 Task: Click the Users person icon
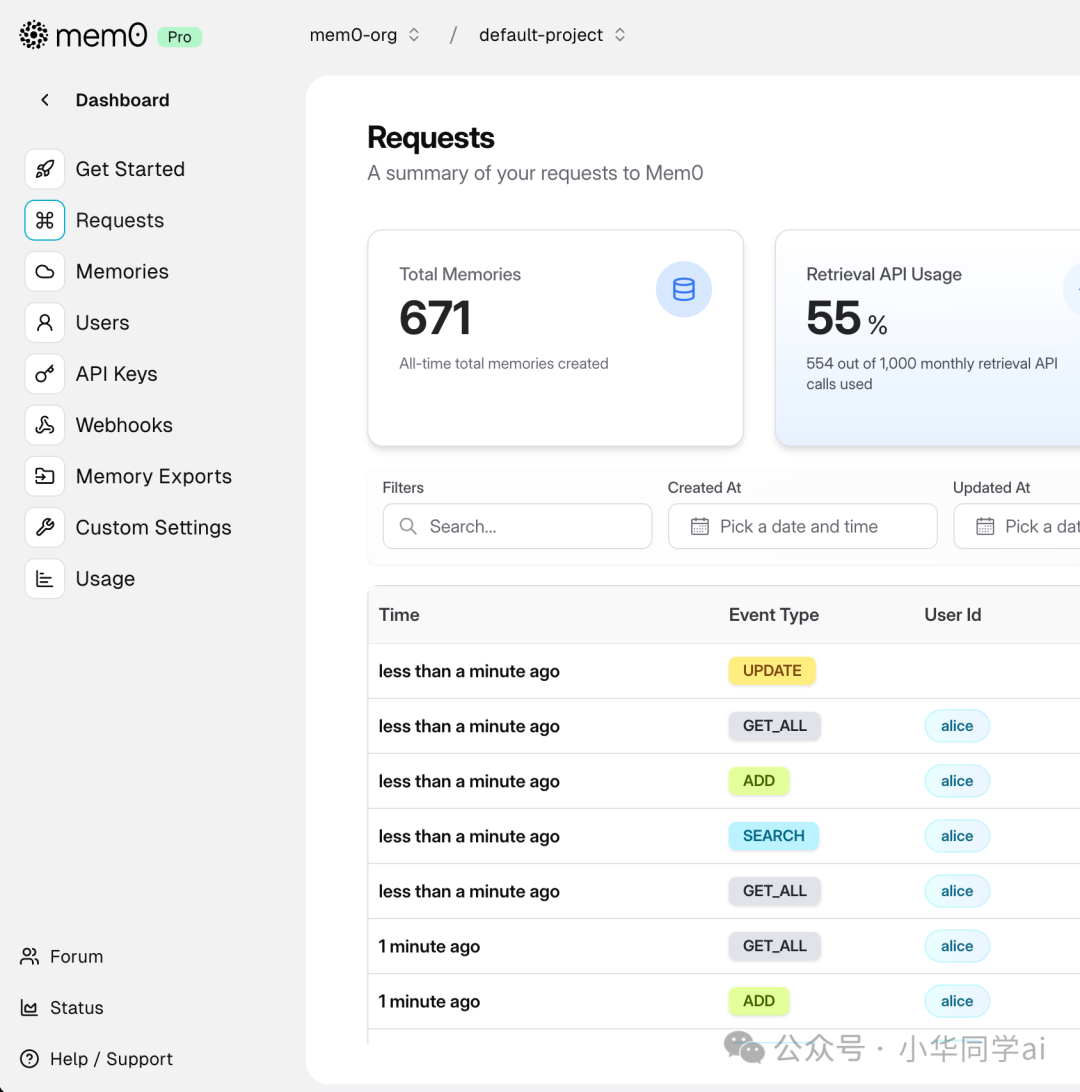45,322
